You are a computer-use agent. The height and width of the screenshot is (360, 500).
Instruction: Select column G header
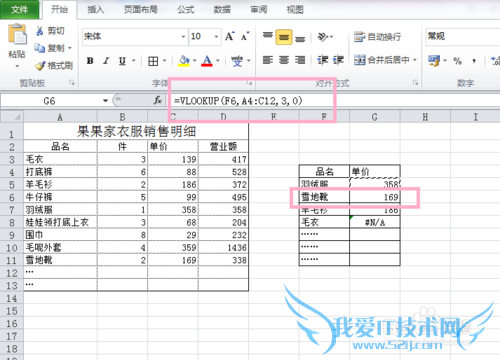pos(375,117)
